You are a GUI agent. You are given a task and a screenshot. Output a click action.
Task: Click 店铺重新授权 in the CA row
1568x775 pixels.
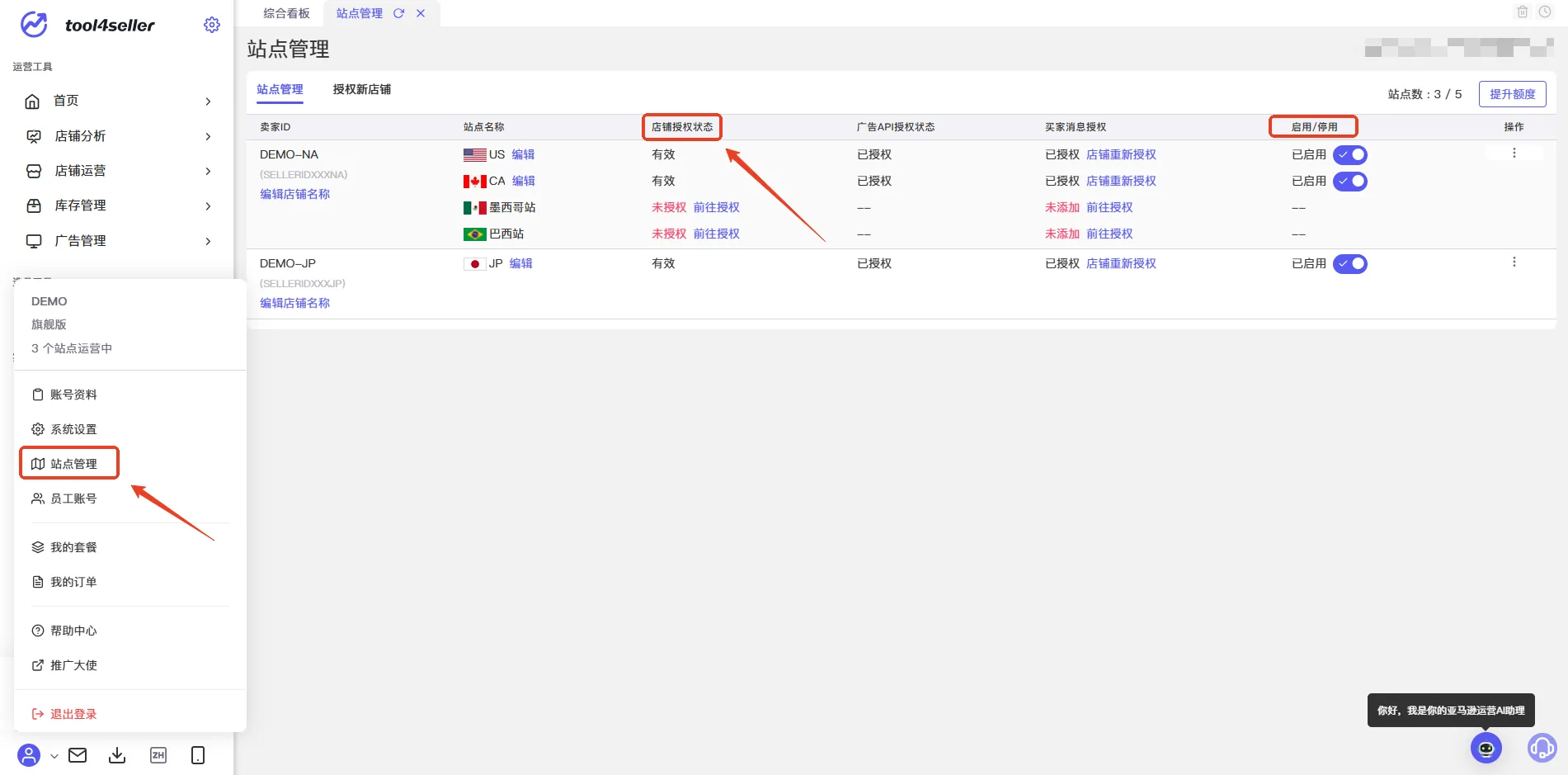click(x=1121, y=181)
